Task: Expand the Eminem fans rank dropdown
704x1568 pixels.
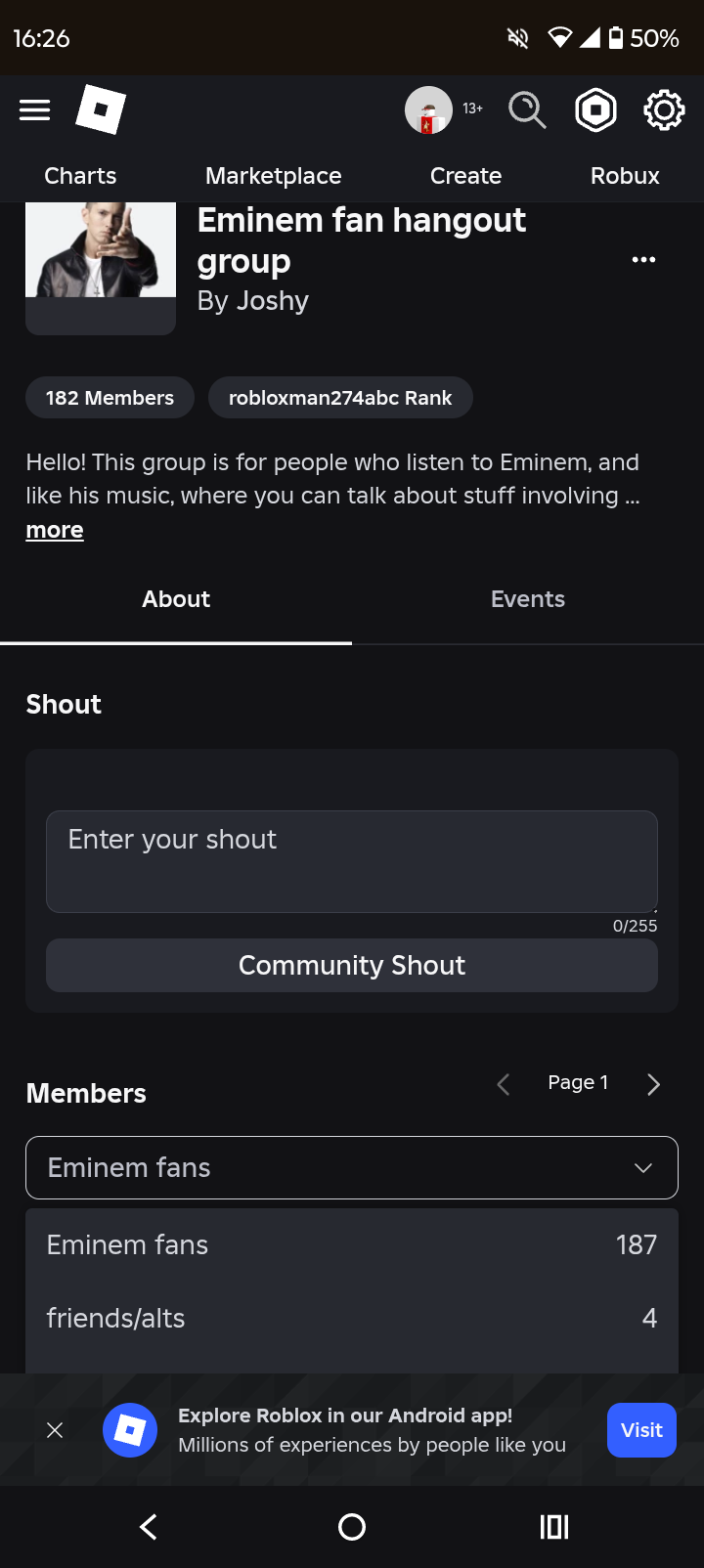Action: click(352, 1167)
